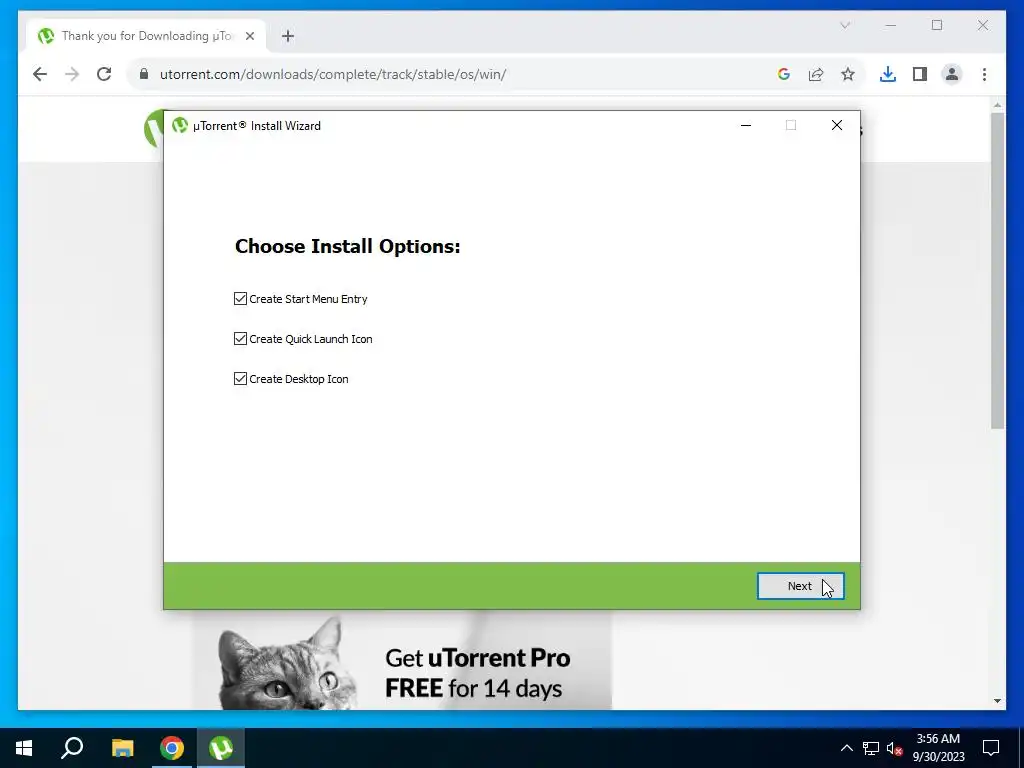
Task: Open the taskbar clock and date
Action: [938, 748]
